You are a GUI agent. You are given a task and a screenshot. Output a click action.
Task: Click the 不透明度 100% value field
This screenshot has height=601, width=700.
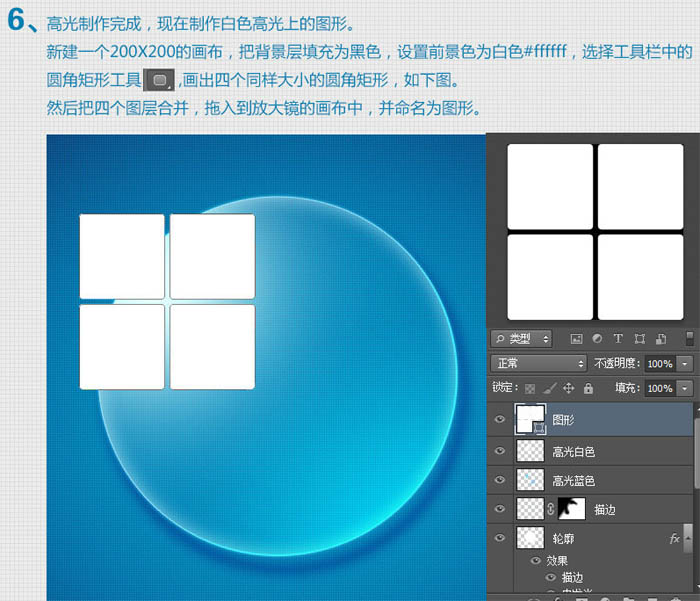coord(660,364)
